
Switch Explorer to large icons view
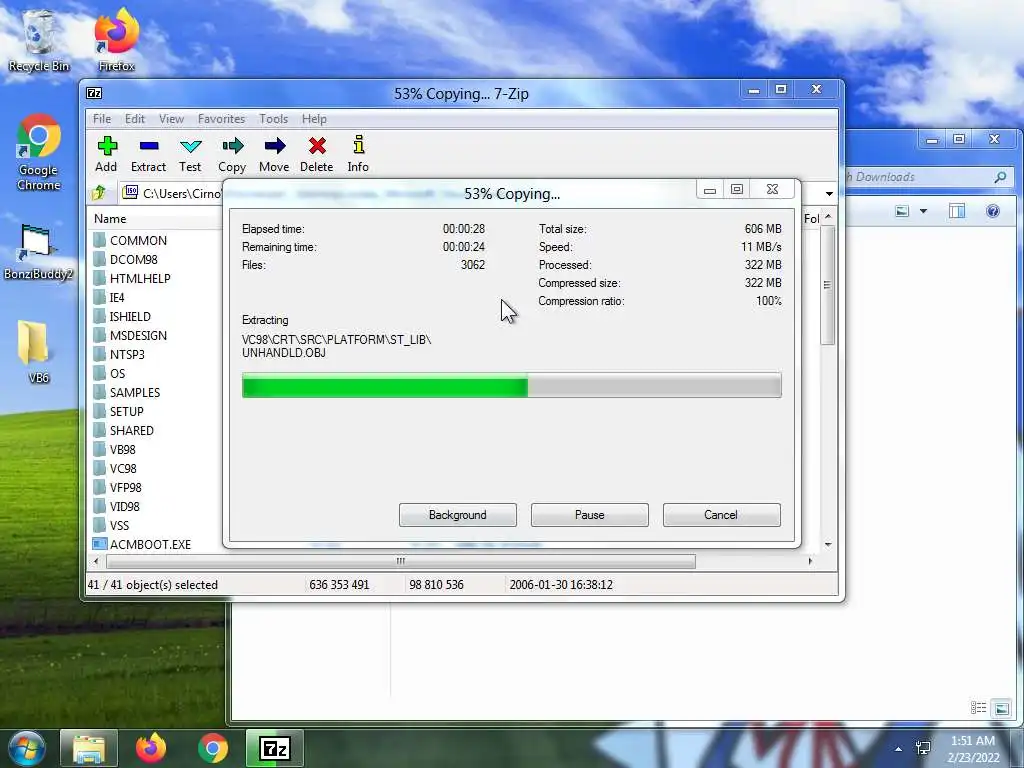click(x=1002, y=708)
